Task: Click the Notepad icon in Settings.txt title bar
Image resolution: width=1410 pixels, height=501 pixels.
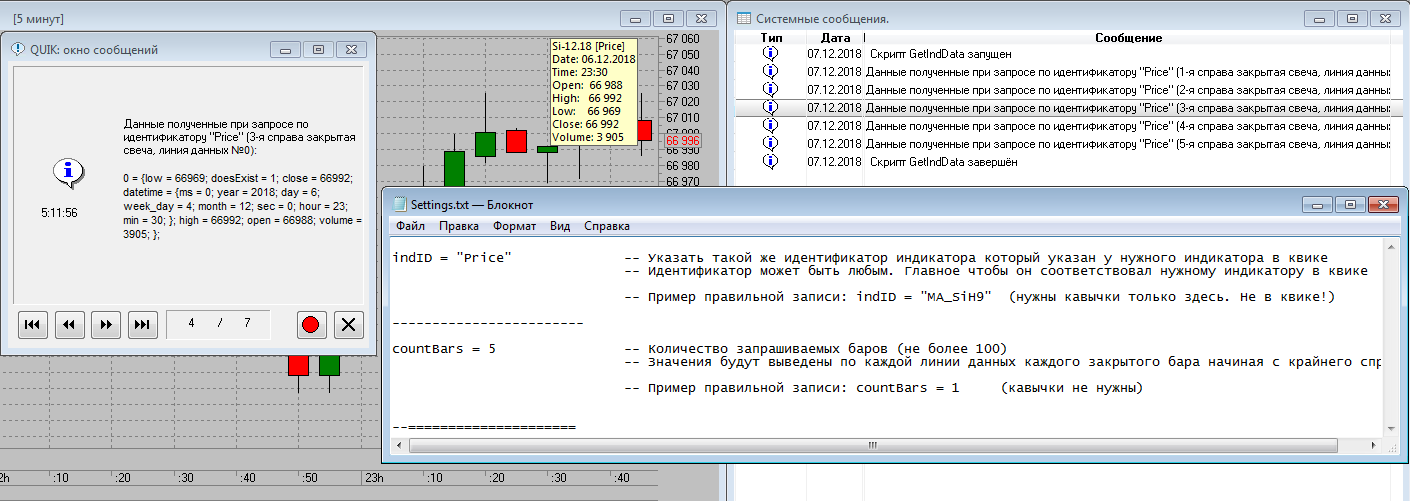Action: [400, 204]
